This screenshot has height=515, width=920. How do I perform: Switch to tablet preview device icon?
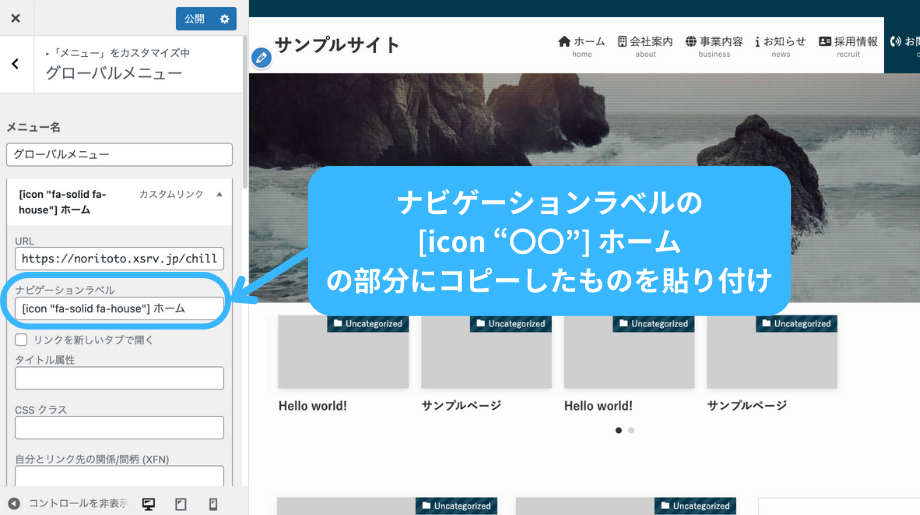coord(181,504)
